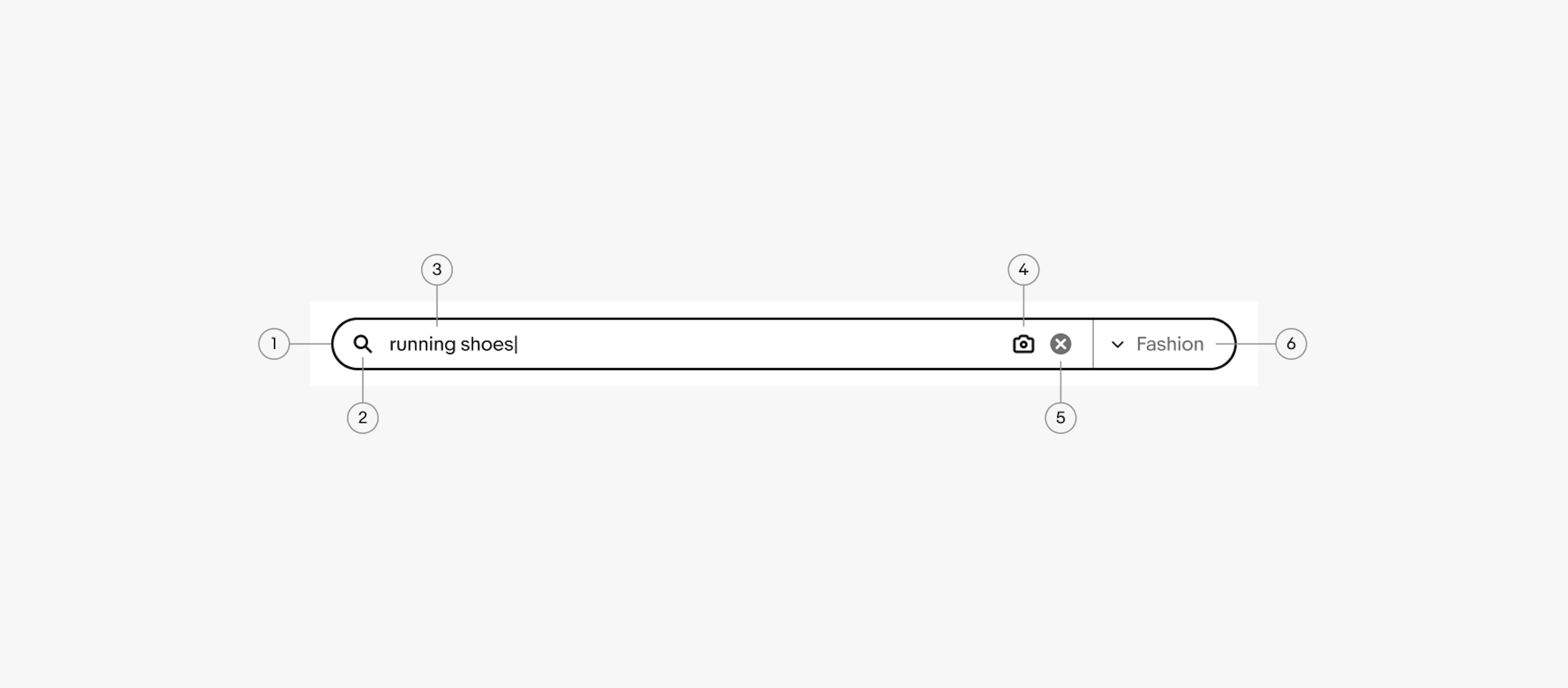Click the chevron next to Fashion
Image resolution: width=1568 pixels, height=688 pixels.
click(1113, 344)
